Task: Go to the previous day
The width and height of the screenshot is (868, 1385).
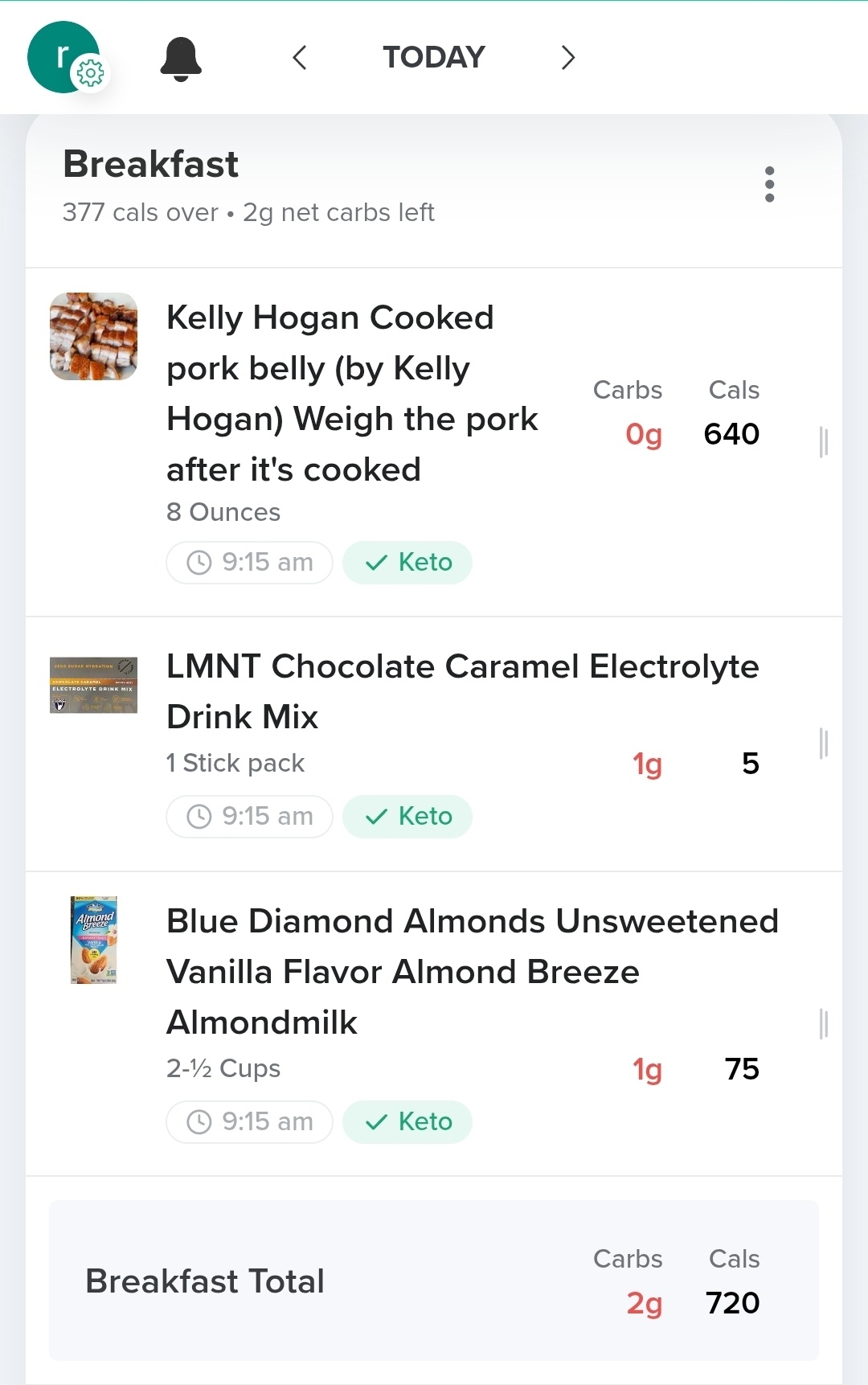Action: [300, 58]
